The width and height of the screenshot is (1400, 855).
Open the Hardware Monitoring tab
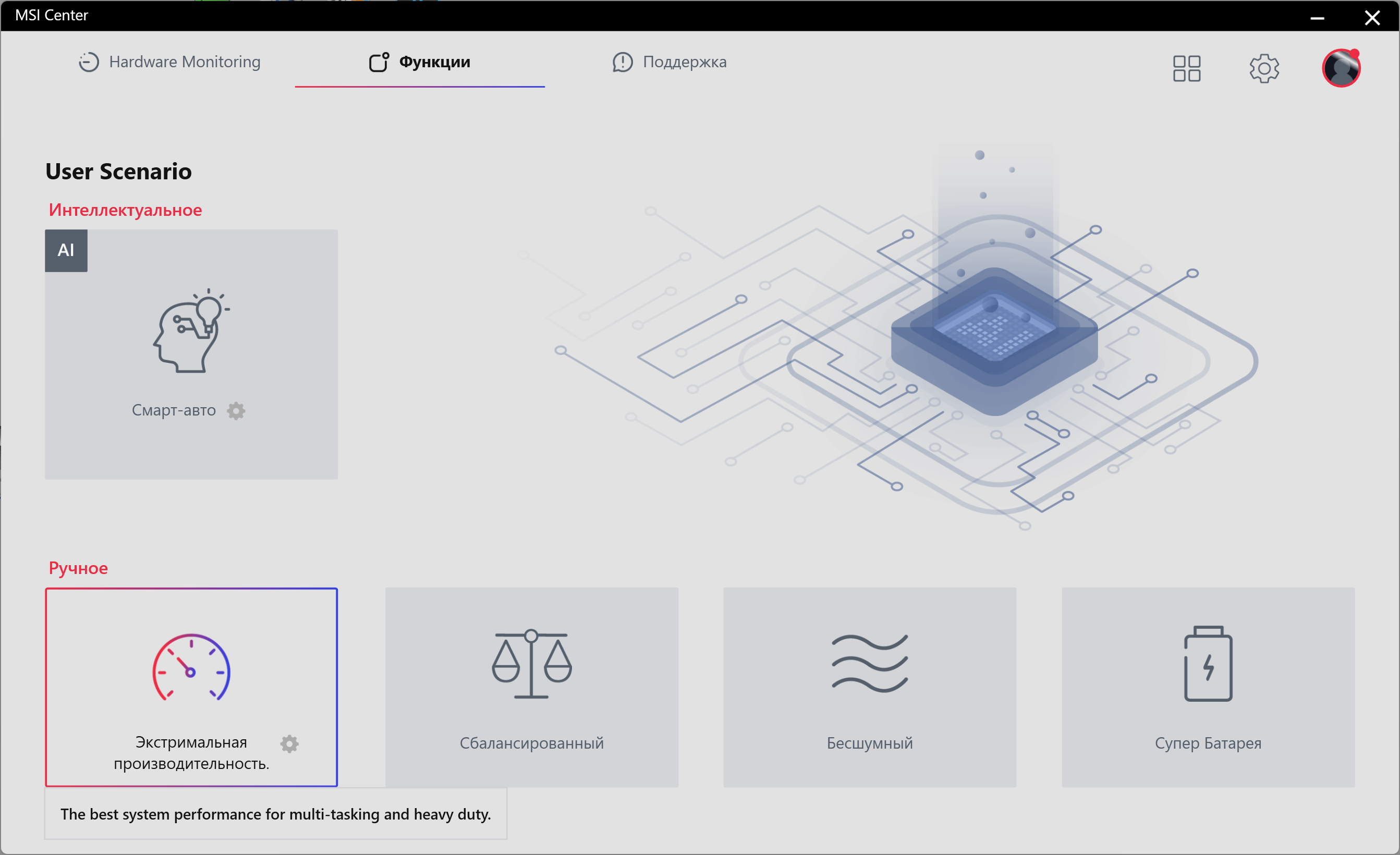pyautogui.click(x=184, y=62)
